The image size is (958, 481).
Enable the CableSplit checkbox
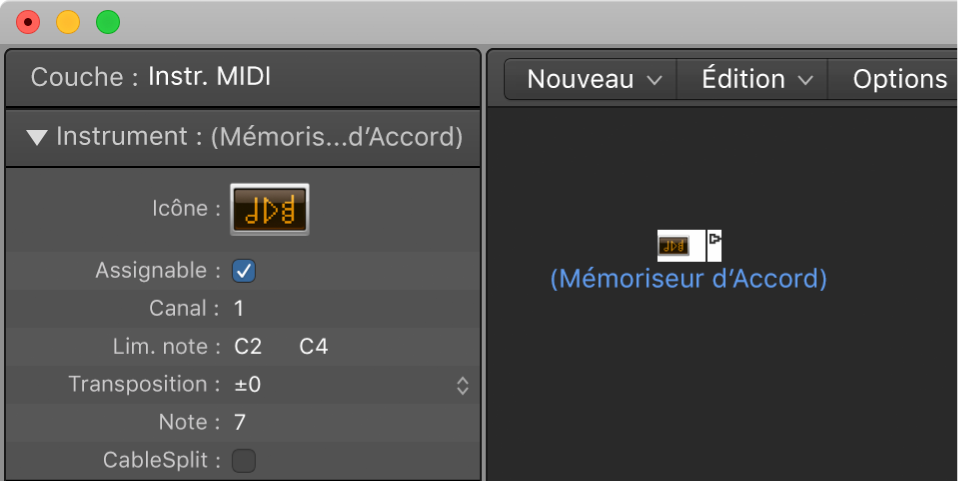click(244, 460)
